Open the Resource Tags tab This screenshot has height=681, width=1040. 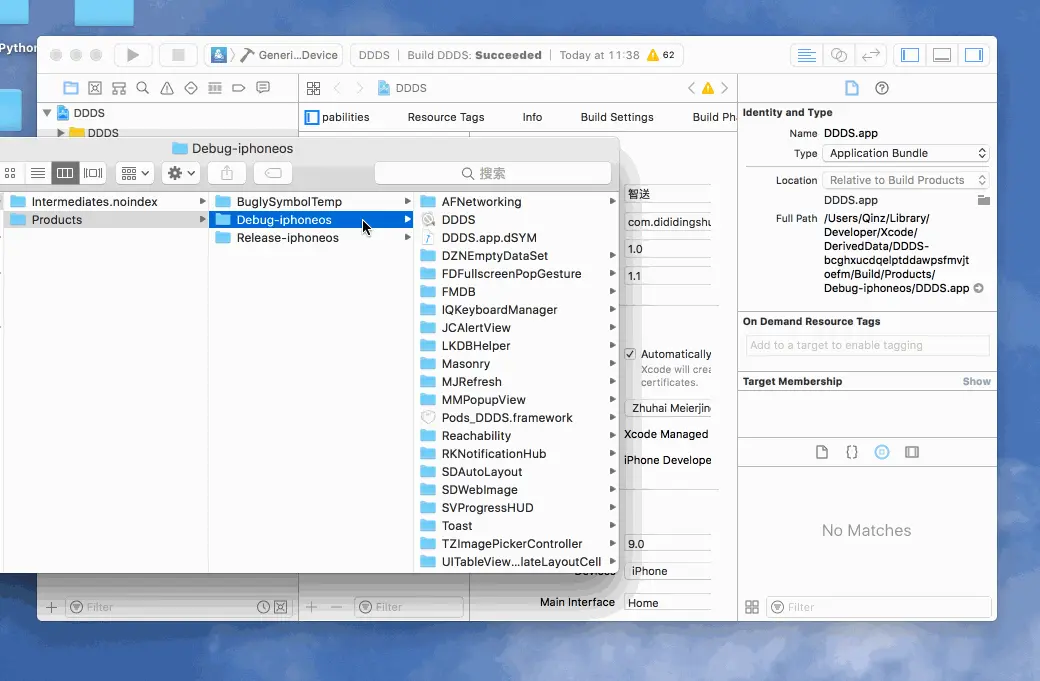[446, 117]
